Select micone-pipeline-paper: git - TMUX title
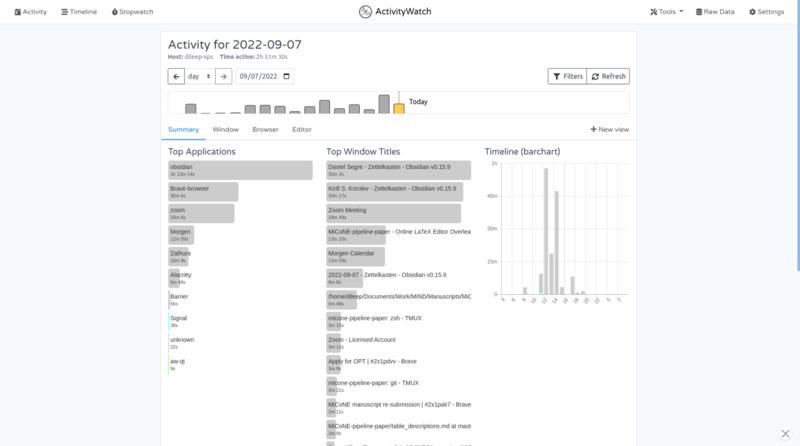Screen dimensions: 800x446 point(373,386)
